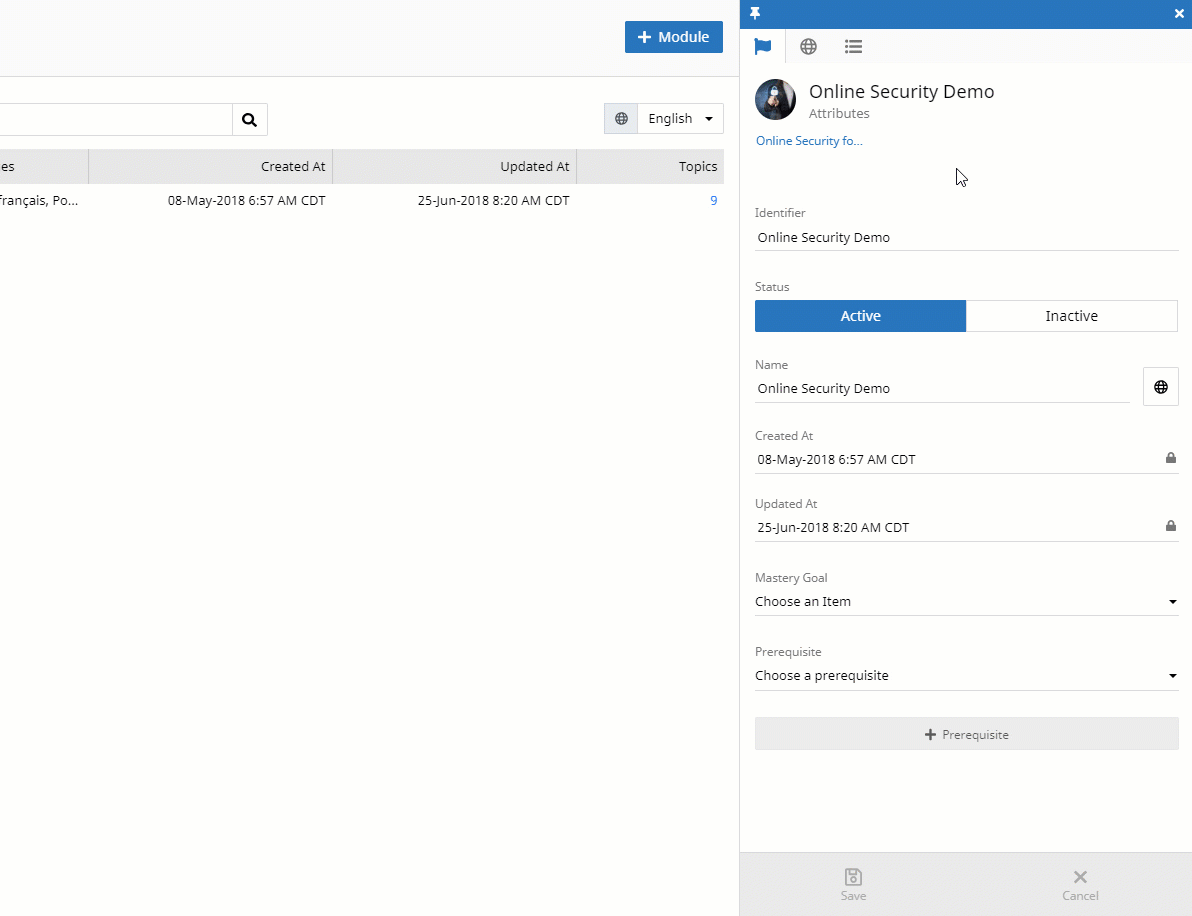Click the globe icon beside English
This screenshot has height=916, width=1192.
(621, 119)
